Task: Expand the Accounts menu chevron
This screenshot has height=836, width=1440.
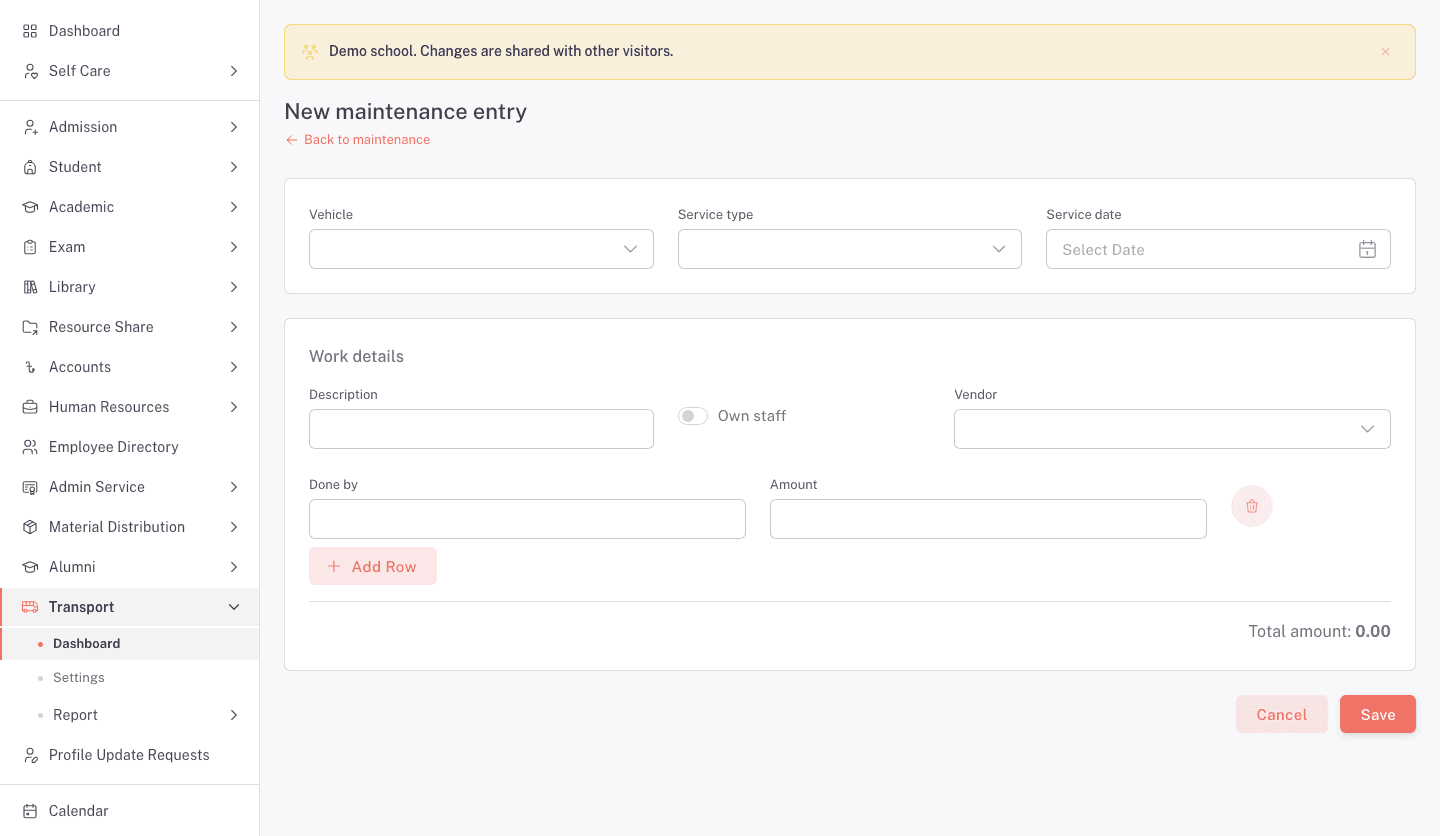Action: (x=234, y=367)
